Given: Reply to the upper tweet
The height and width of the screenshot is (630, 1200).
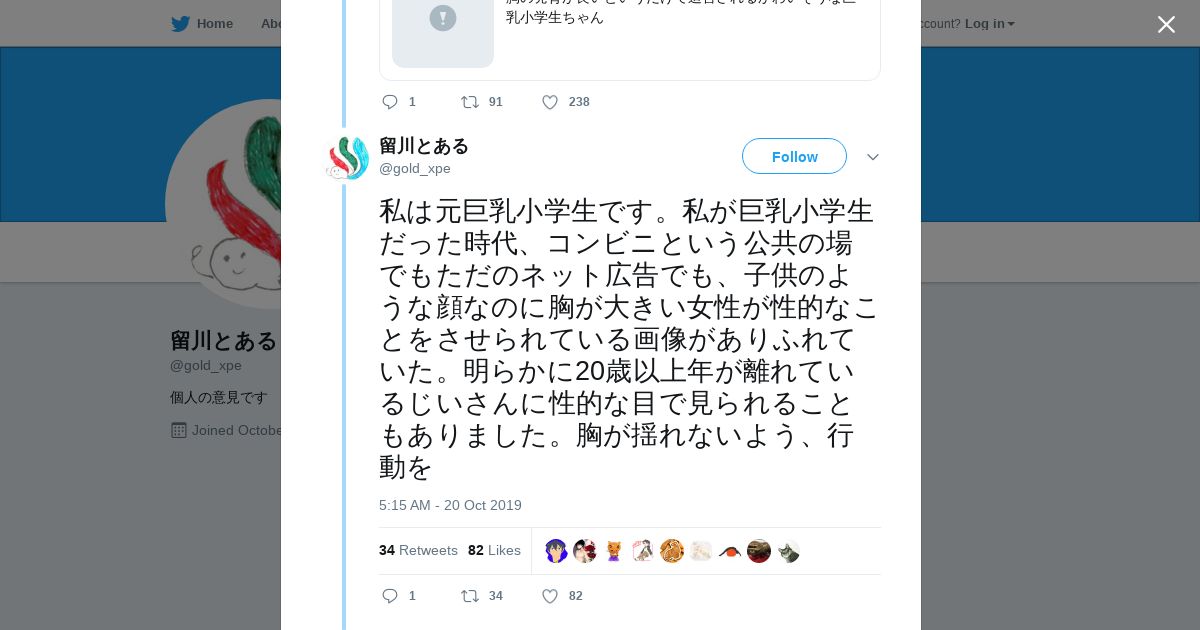Looking at the screenshot, I should pyautogui.click(x=390, y=102).
